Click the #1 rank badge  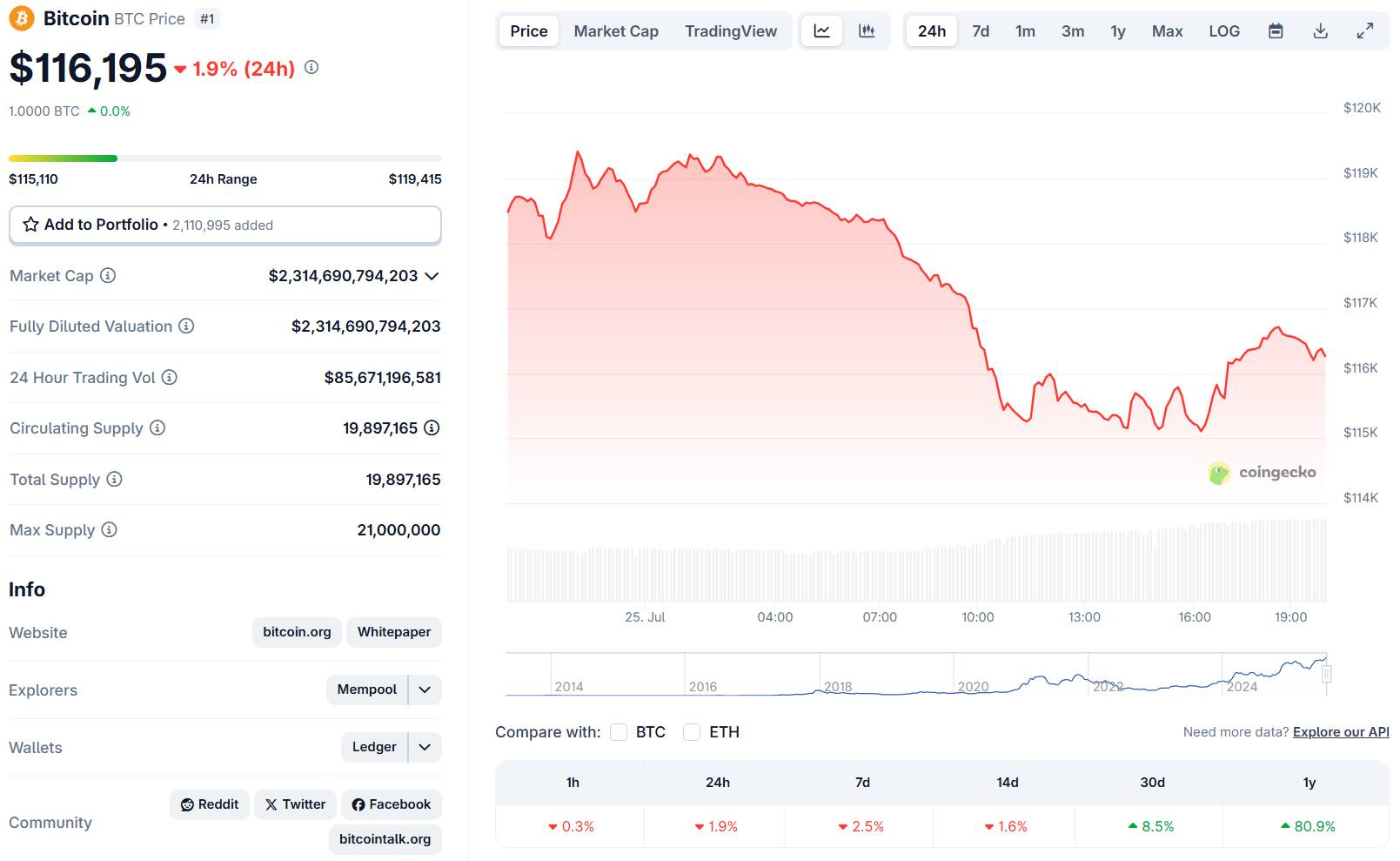[x=207, y=19]
